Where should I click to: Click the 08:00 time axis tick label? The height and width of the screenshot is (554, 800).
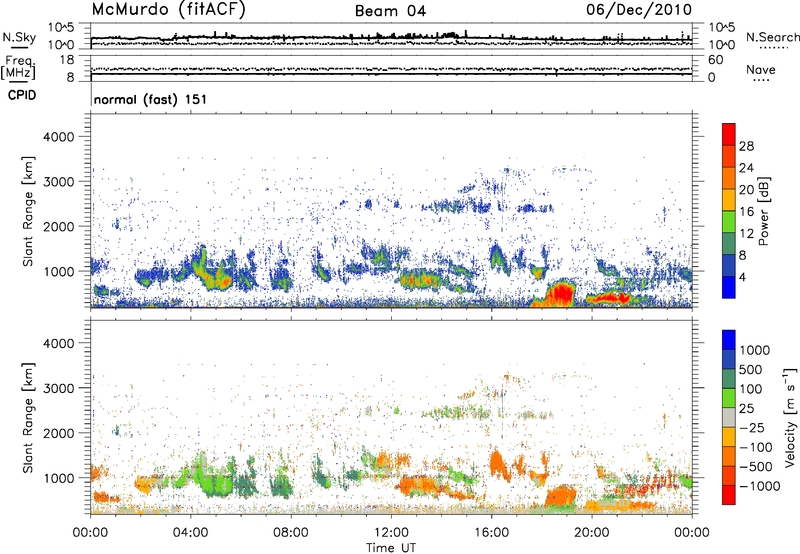pos(291,533)
